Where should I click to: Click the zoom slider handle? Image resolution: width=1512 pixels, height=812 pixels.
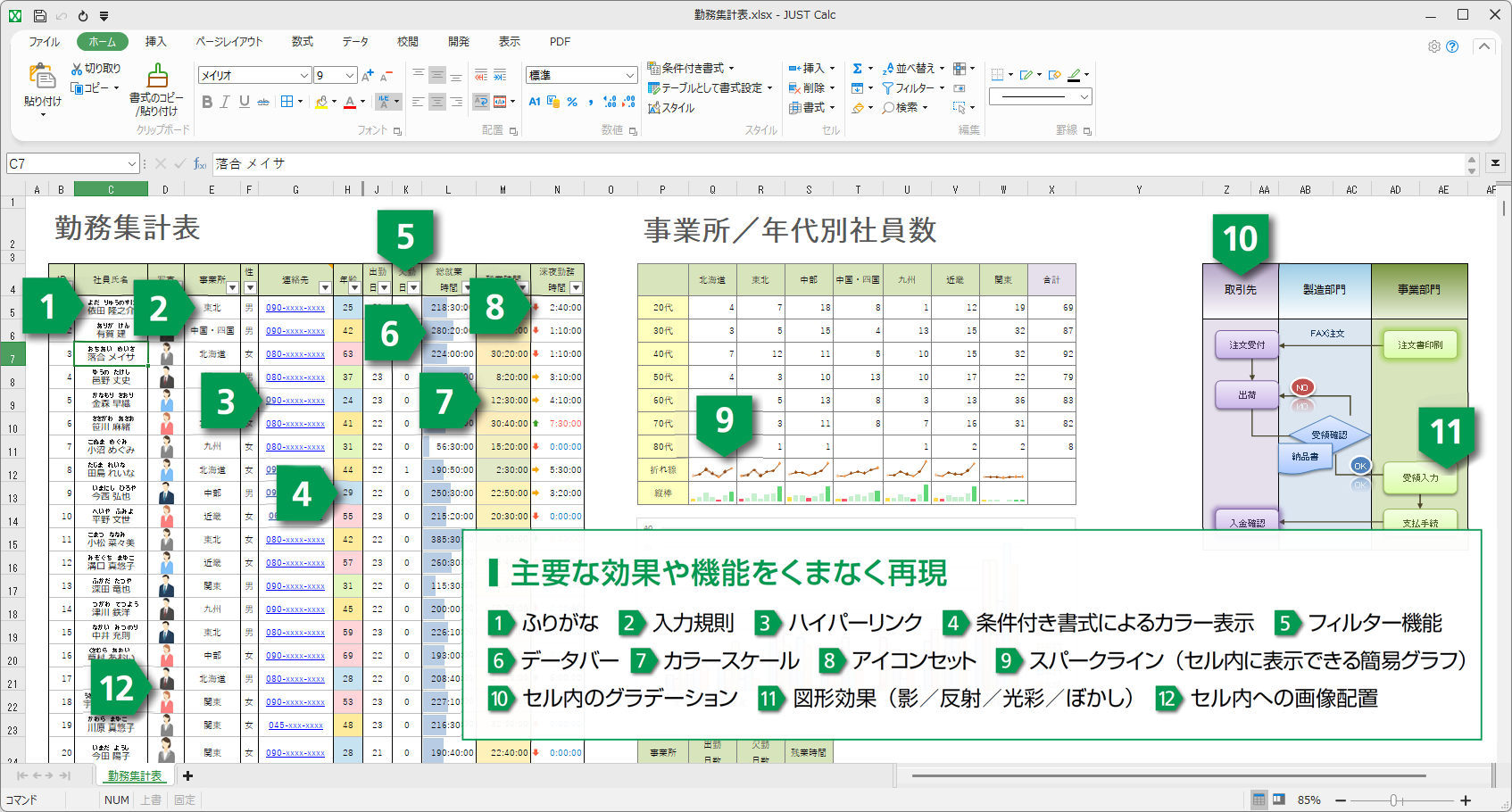[1393, 800]
